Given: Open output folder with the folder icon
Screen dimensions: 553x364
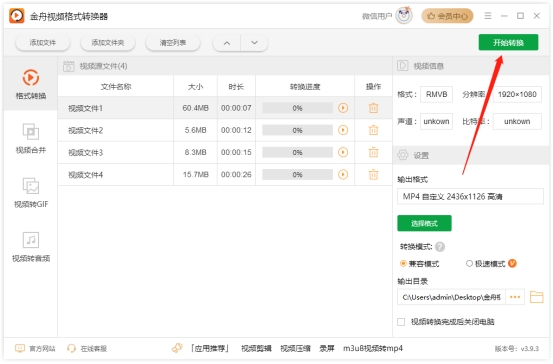Looking at the screenshot, I should (x=536, y=297).
